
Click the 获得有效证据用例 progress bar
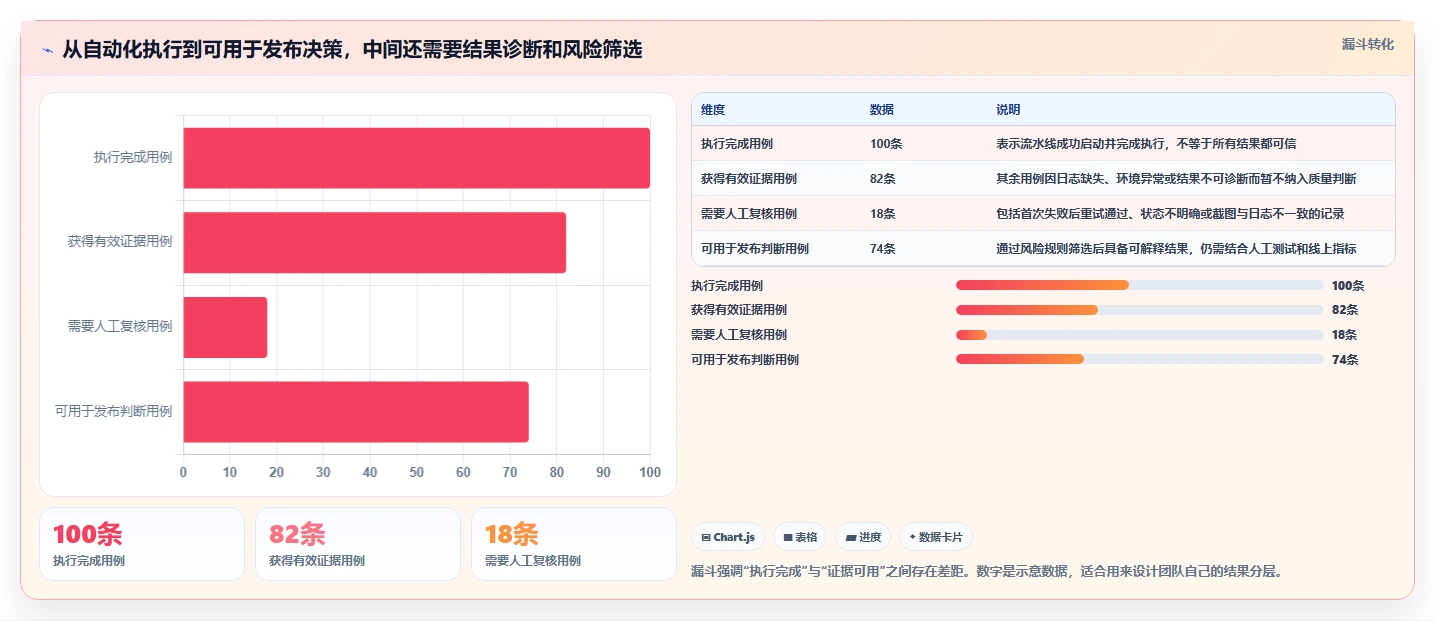click(1140, 310)
